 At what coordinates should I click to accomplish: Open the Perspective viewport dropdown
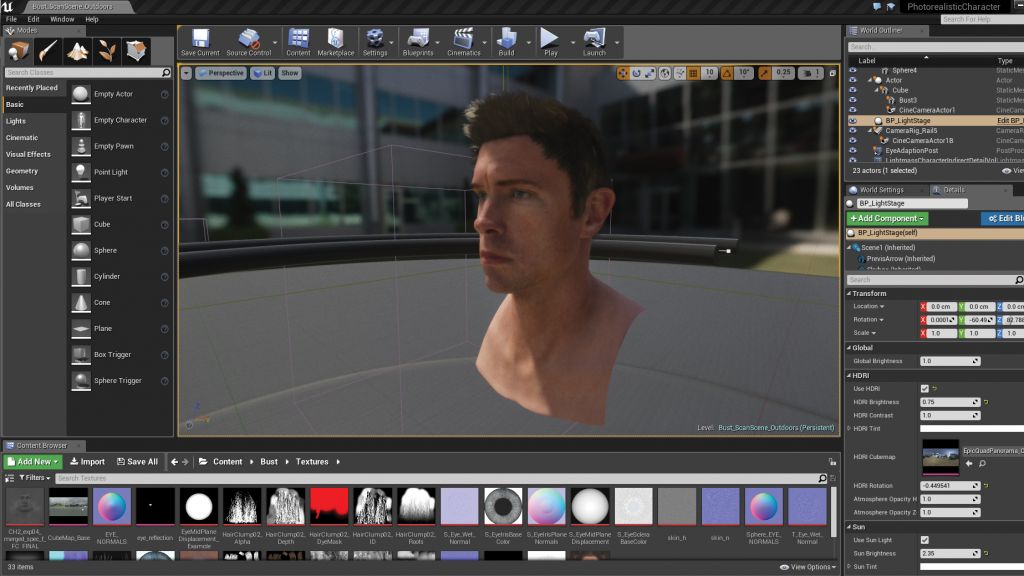[220, 73]
